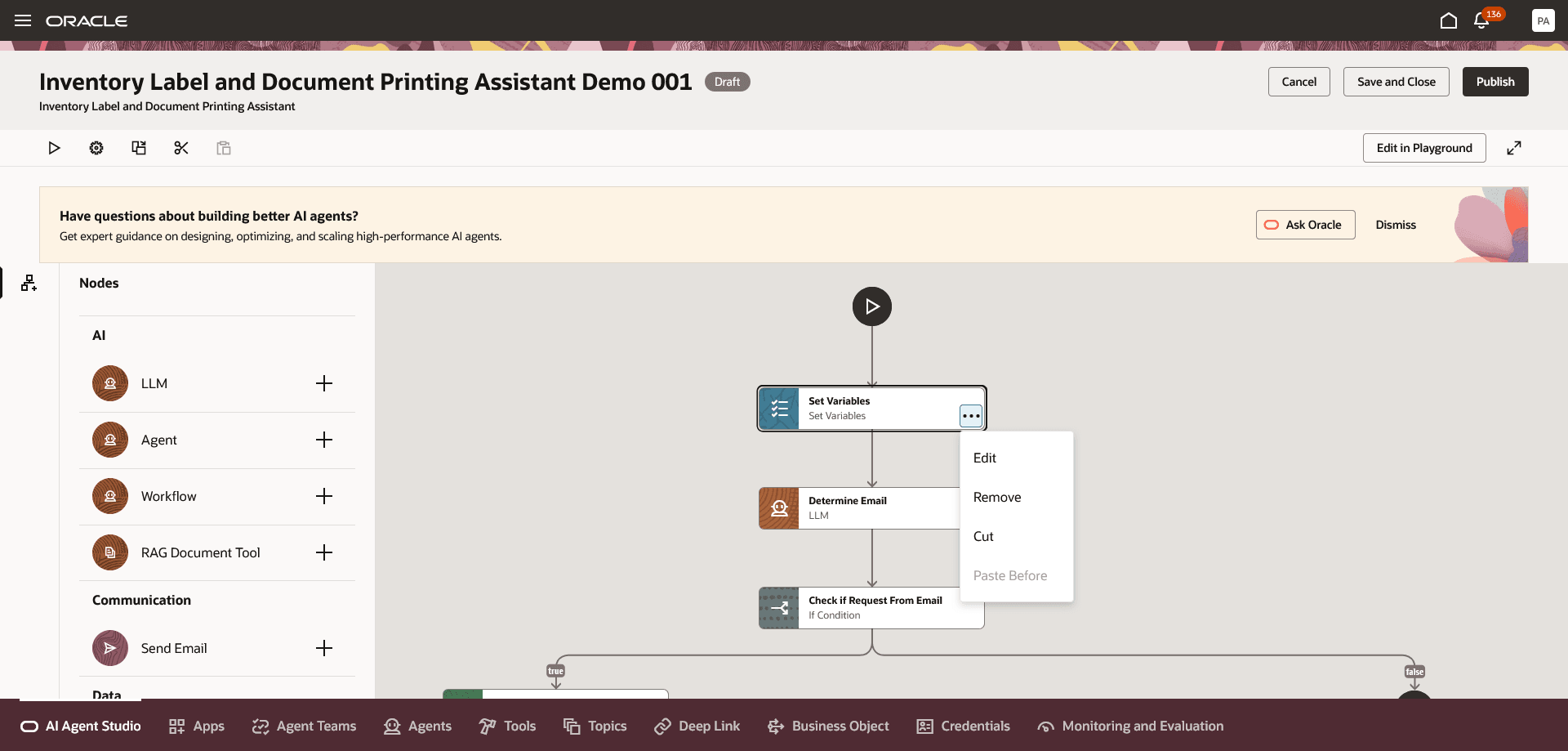
Task: Click Save and Close
Action: 1396,82
